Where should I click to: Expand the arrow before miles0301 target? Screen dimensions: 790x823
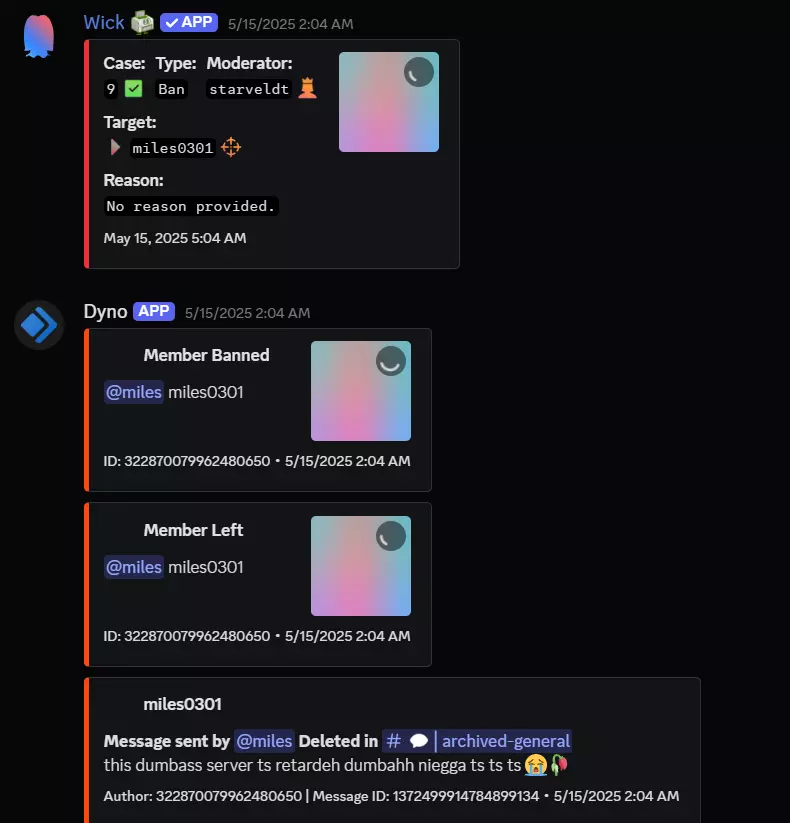115,147
